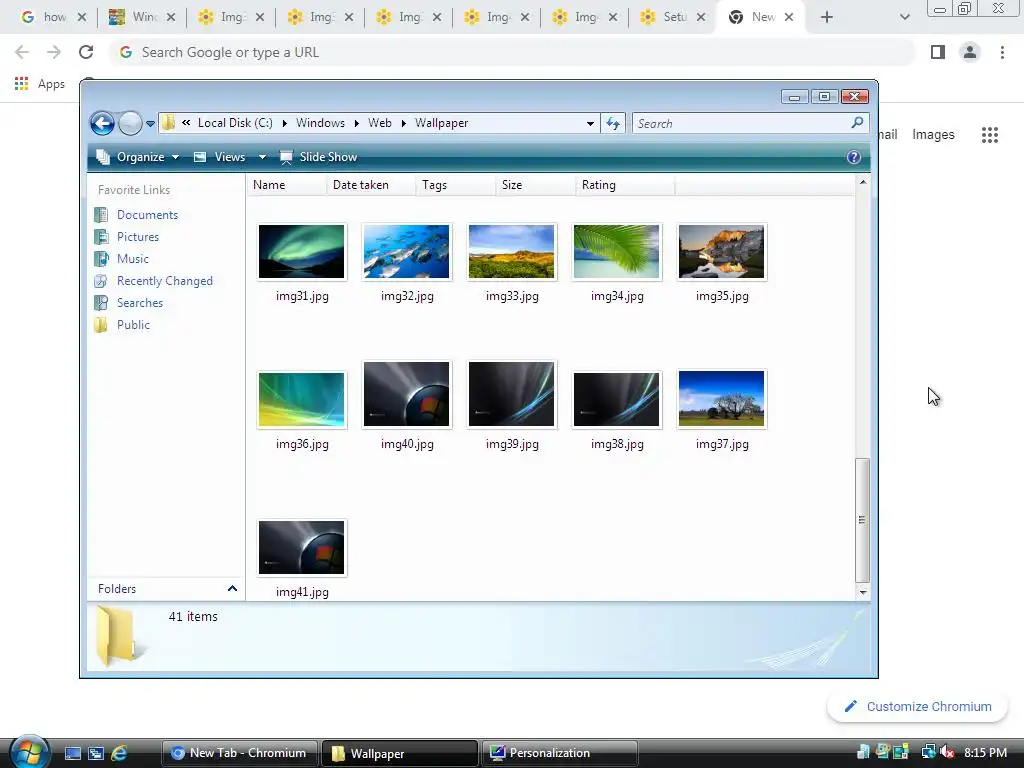Expand address bar previous locations dropdown
Screen dimensions: 1024x768
[590, 123]
